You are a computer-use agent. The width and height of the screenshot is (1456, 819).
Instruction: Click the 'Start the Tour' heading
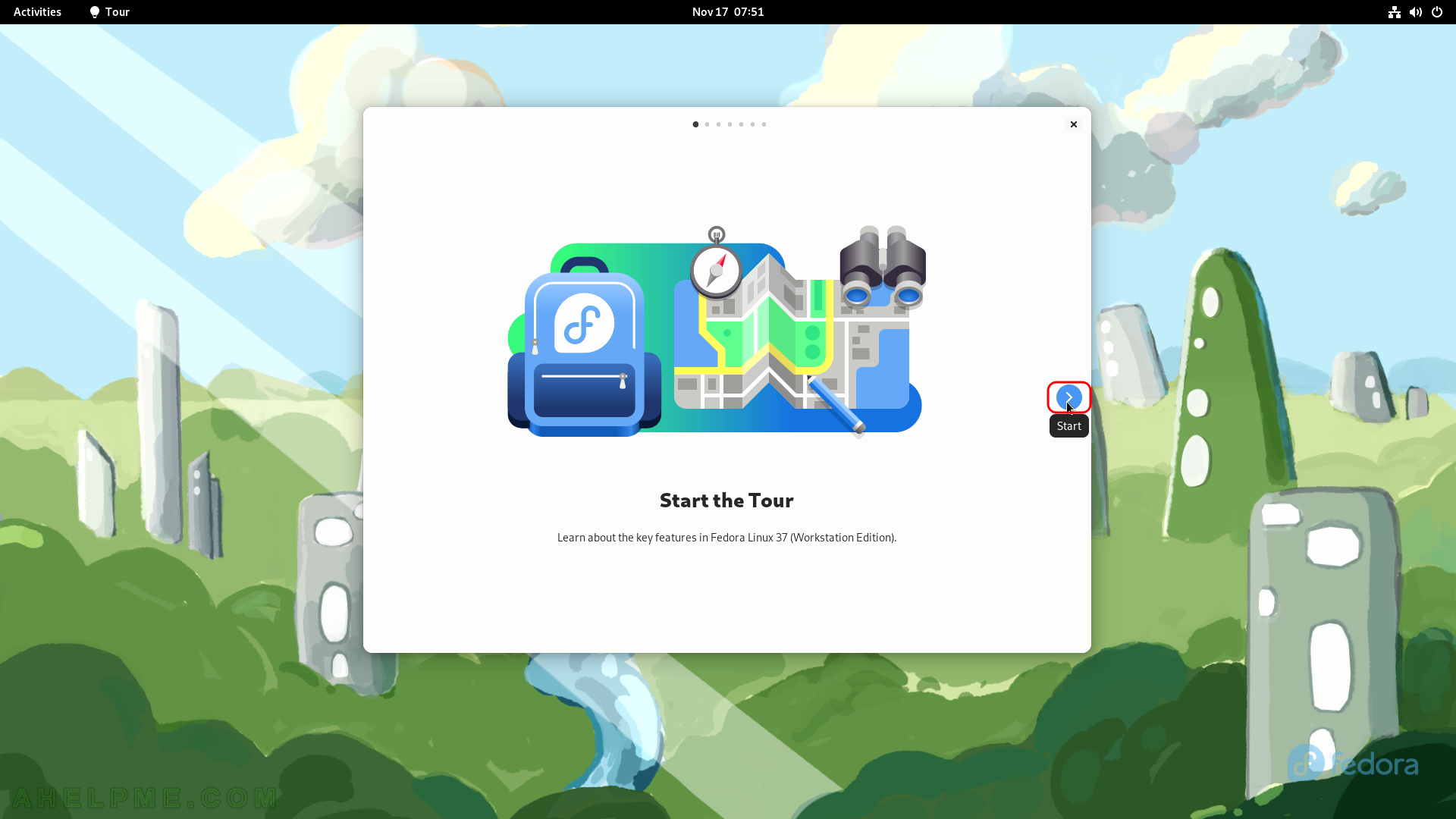(x=726, y=500)
